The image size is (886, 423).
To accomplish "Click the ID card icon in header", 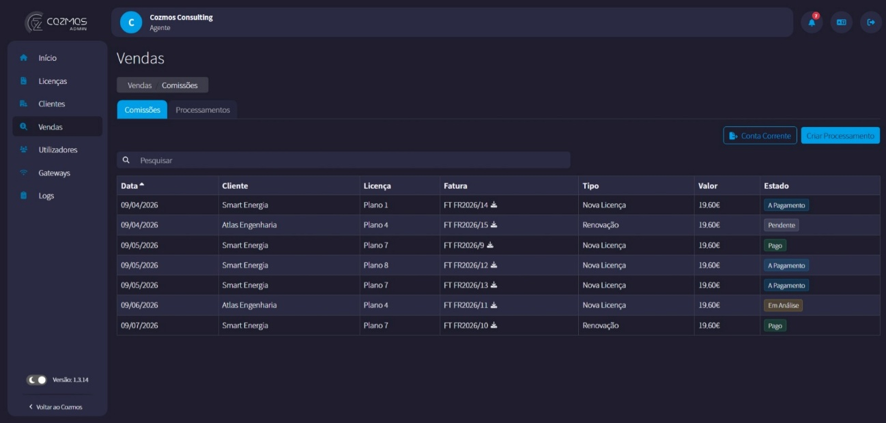I will pos(841,22).
